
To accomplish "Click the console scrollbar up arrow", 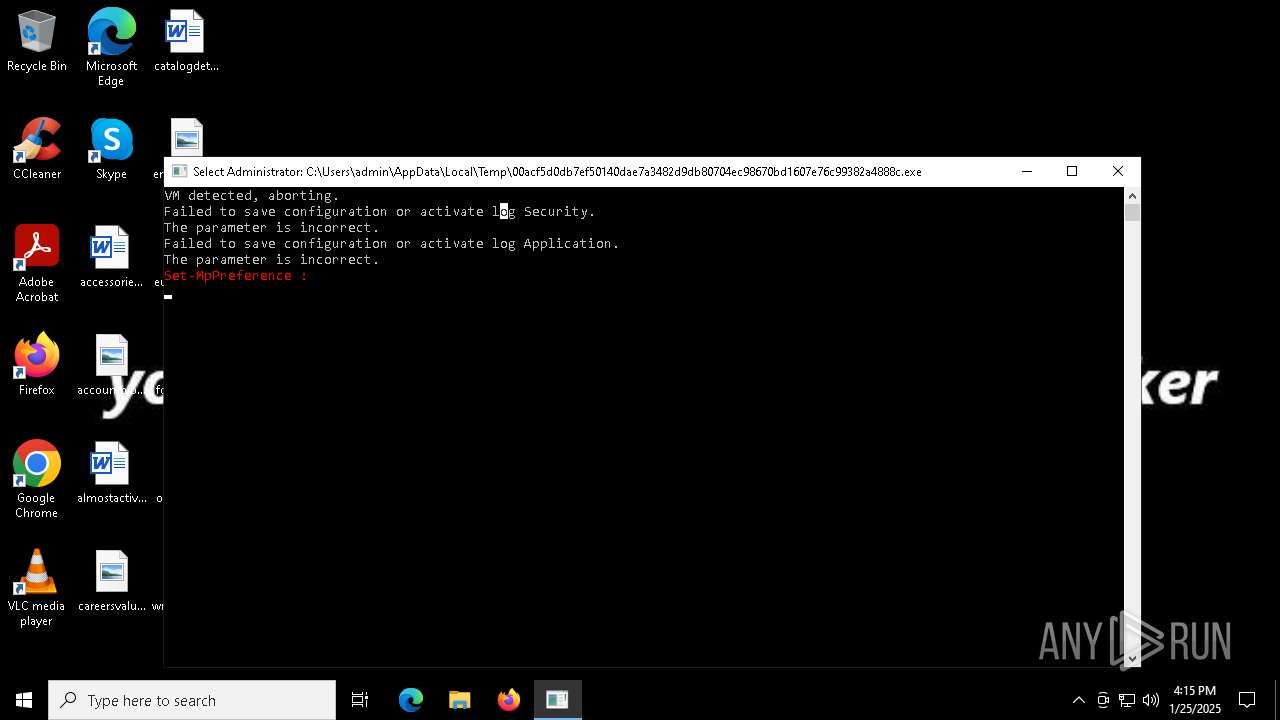I will coord(1132,195).
